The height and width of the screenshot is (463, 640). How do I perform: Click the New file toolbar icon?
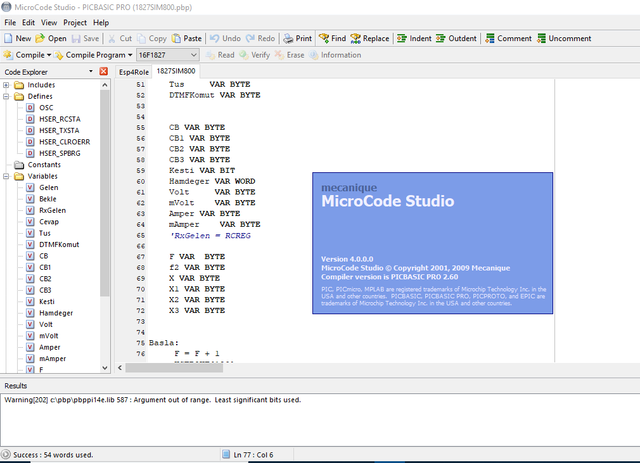[x=8, y=38]
